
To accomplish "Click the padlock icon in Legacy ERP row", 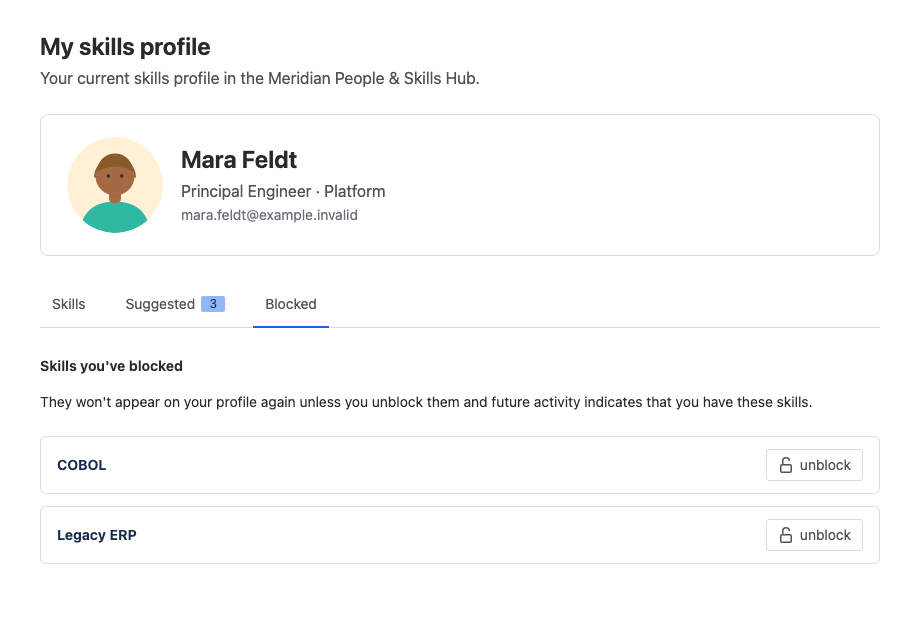I will [x=786, y=535].
